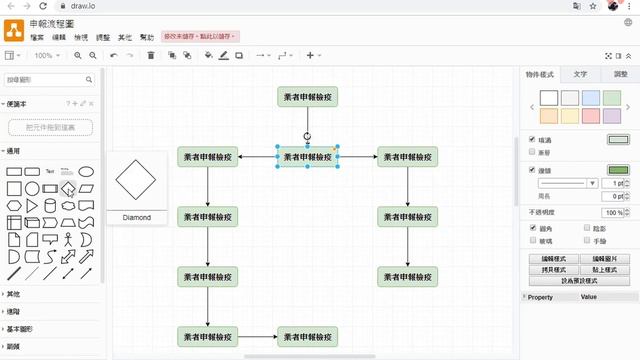Redo the last undone action
This screenshot has height=360, width=640.
(x=130, y=56)
